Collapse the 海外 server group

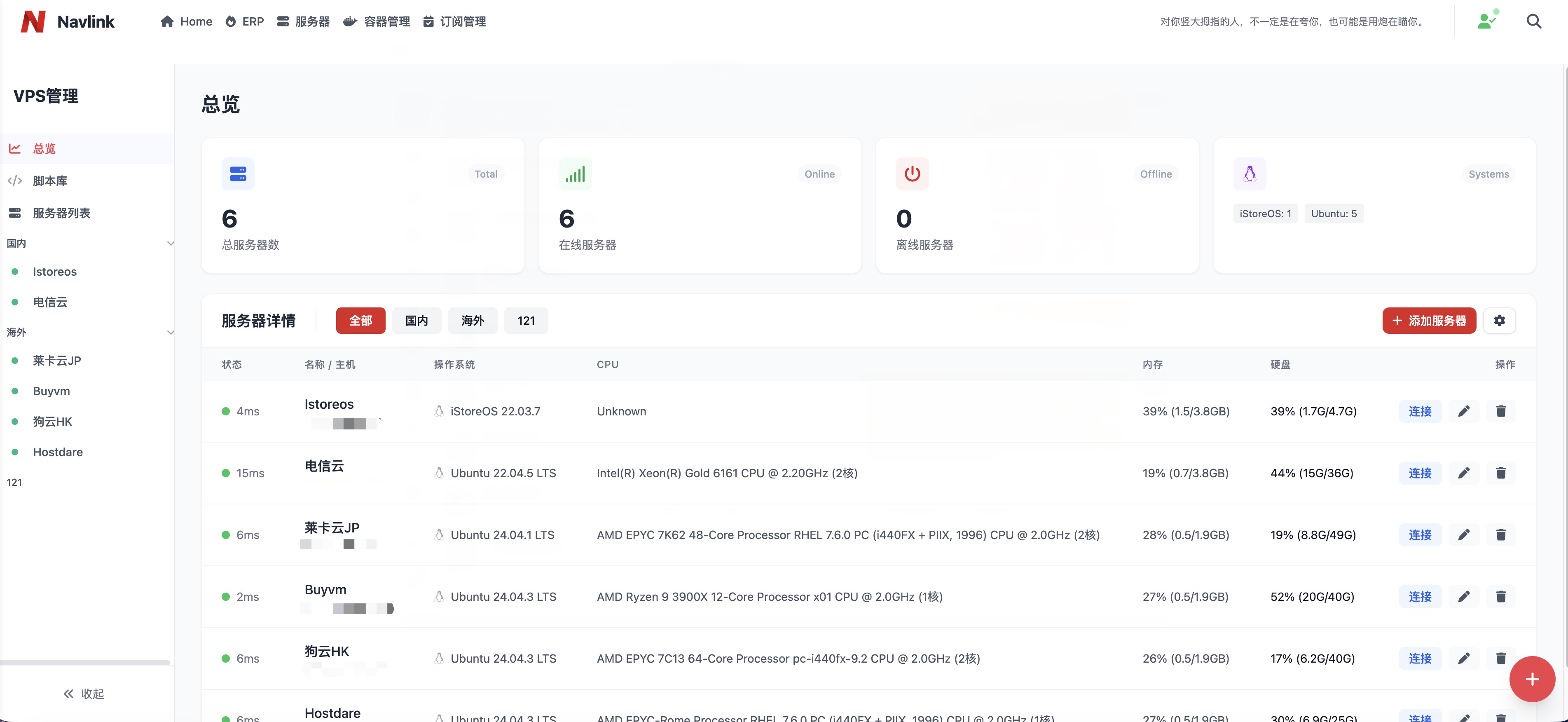point(171,332)
